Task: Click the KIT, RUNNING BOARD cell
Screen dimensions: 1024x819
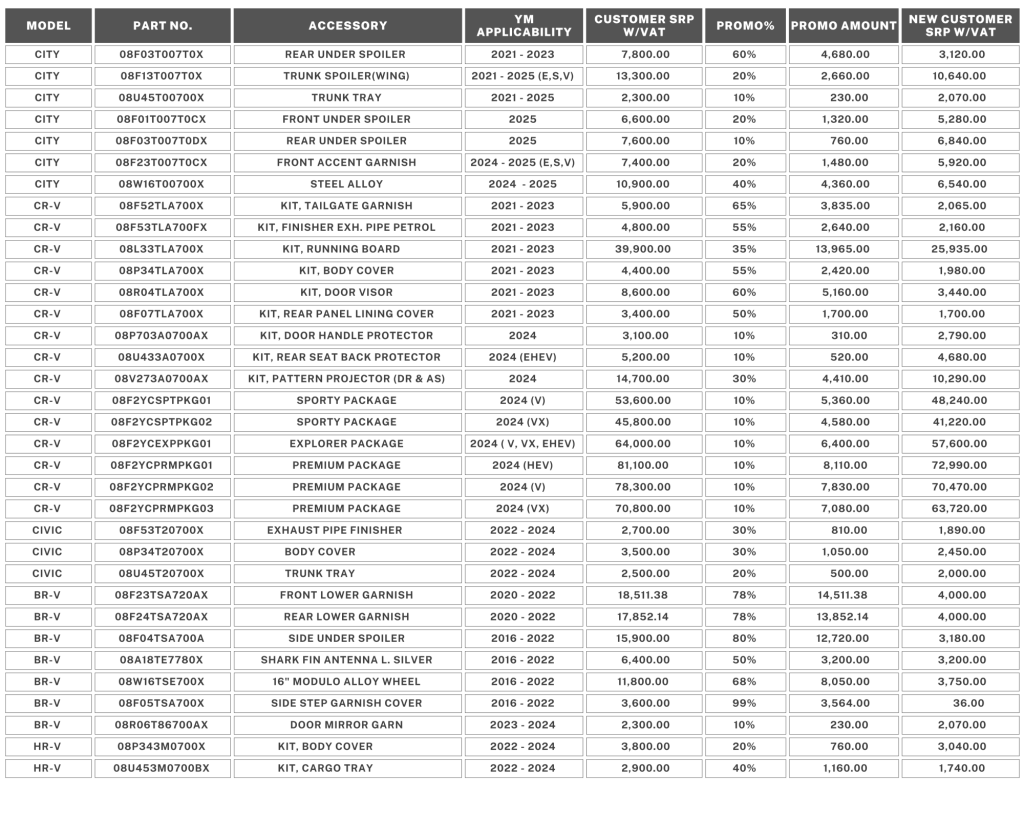Action: (347, 249)
